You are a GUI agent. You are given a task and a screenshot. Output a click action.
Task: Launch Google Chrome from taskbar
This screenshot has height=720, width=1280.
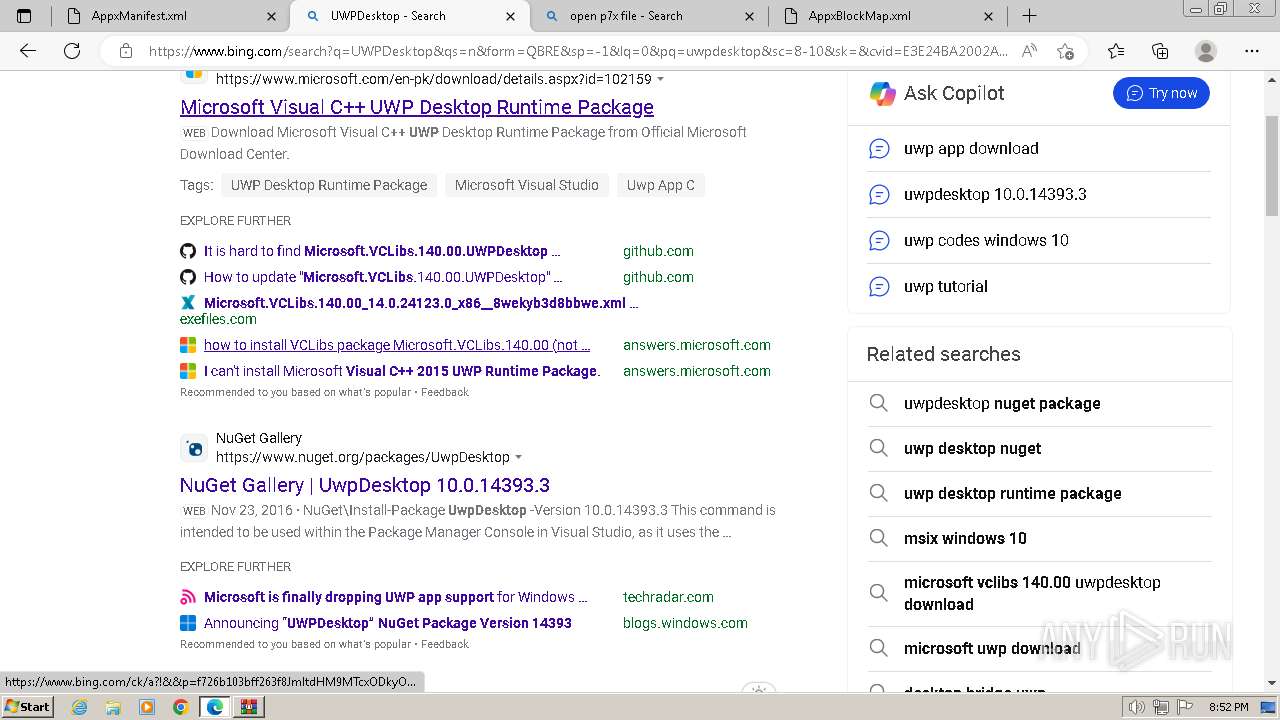[180, 707]
